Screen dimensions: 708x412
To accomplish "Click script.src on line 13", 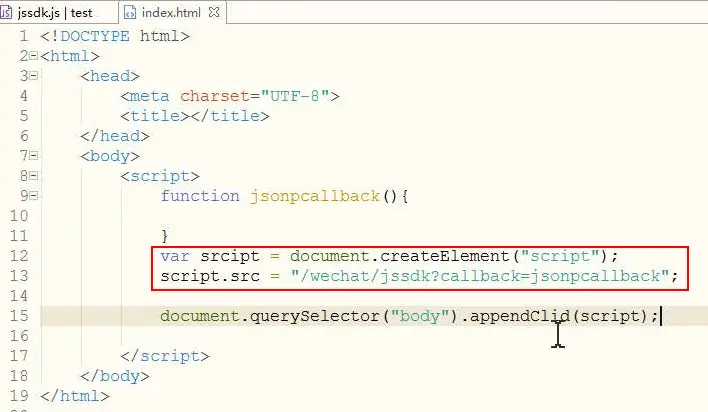I will tap(210, 276).
